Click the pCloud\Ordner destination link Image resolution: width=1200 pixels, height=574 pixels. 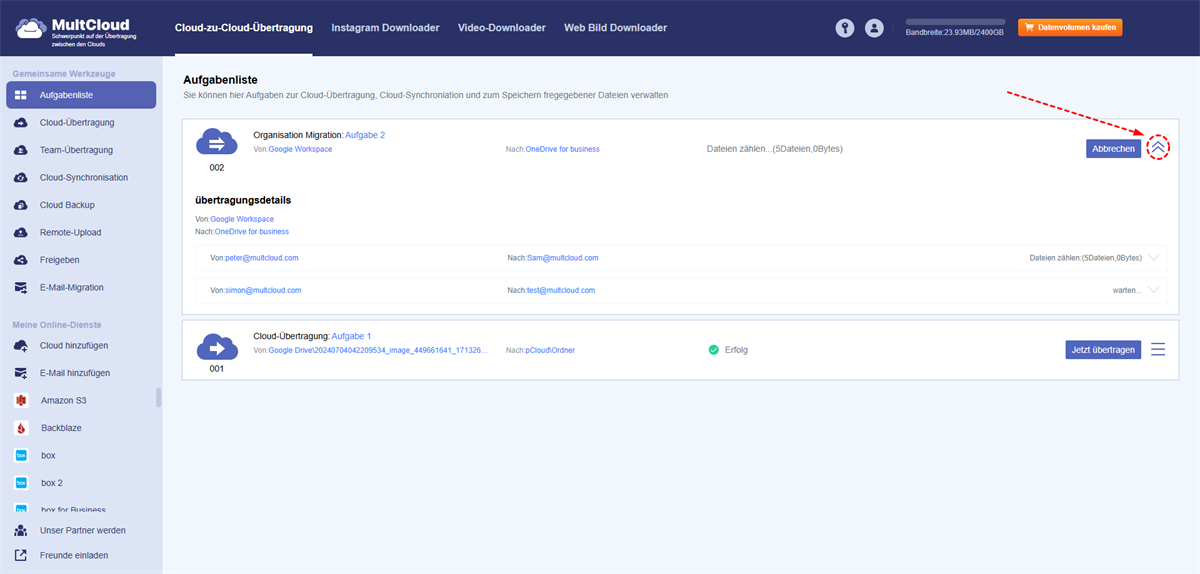550,351
